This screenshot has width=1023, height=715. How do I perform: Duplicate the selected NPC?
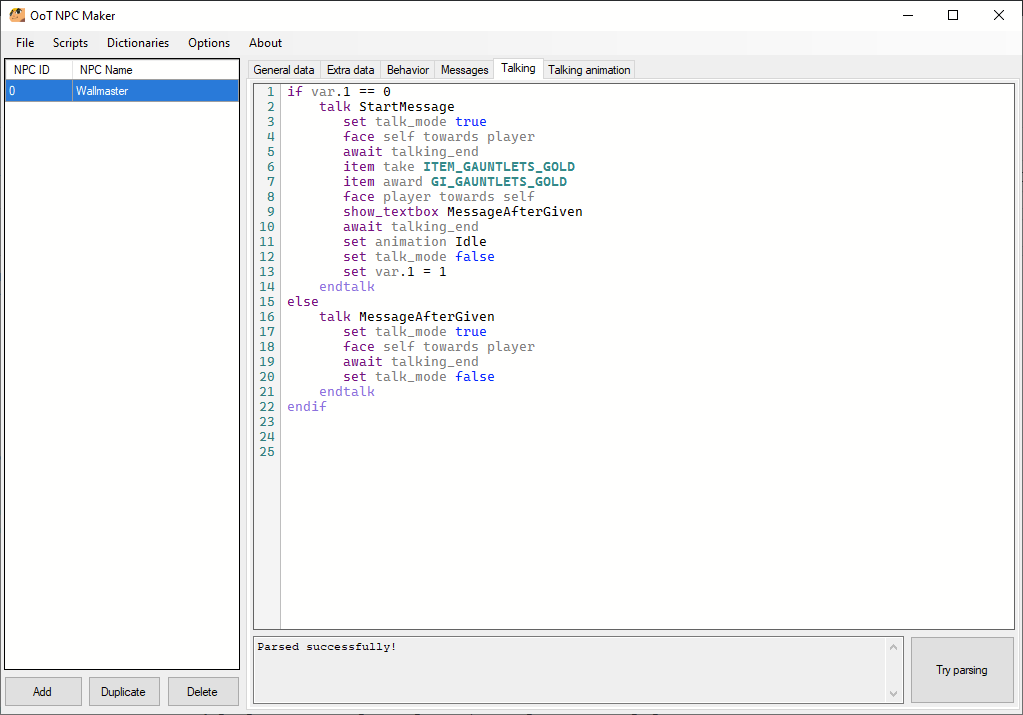tap(123, 691)
